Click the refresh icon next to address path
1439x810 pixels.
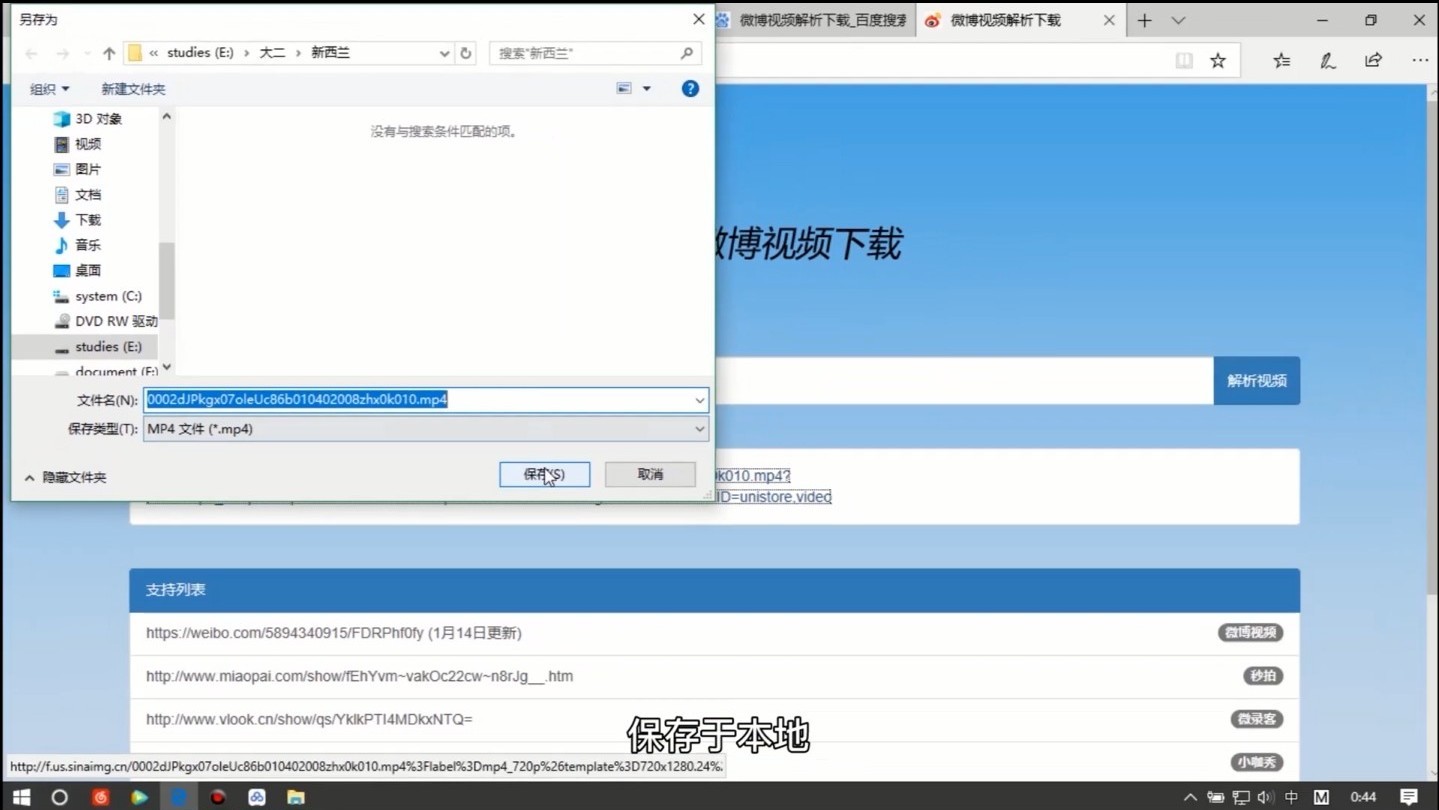pyautogui.click(x=466, y=52)
